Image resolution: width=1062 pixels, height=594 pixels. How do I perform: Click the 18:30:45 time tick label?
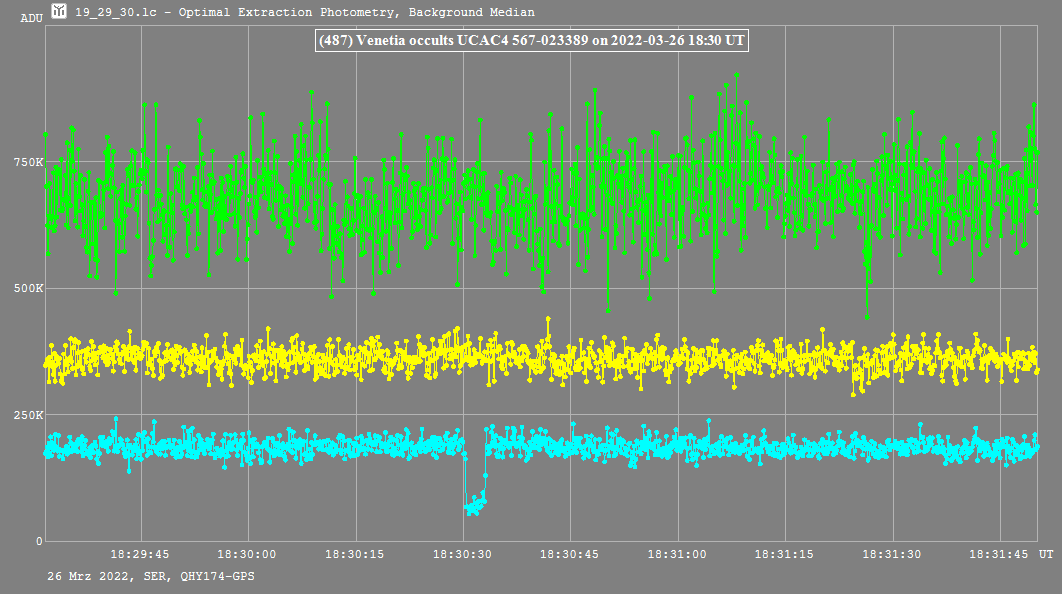570,554
